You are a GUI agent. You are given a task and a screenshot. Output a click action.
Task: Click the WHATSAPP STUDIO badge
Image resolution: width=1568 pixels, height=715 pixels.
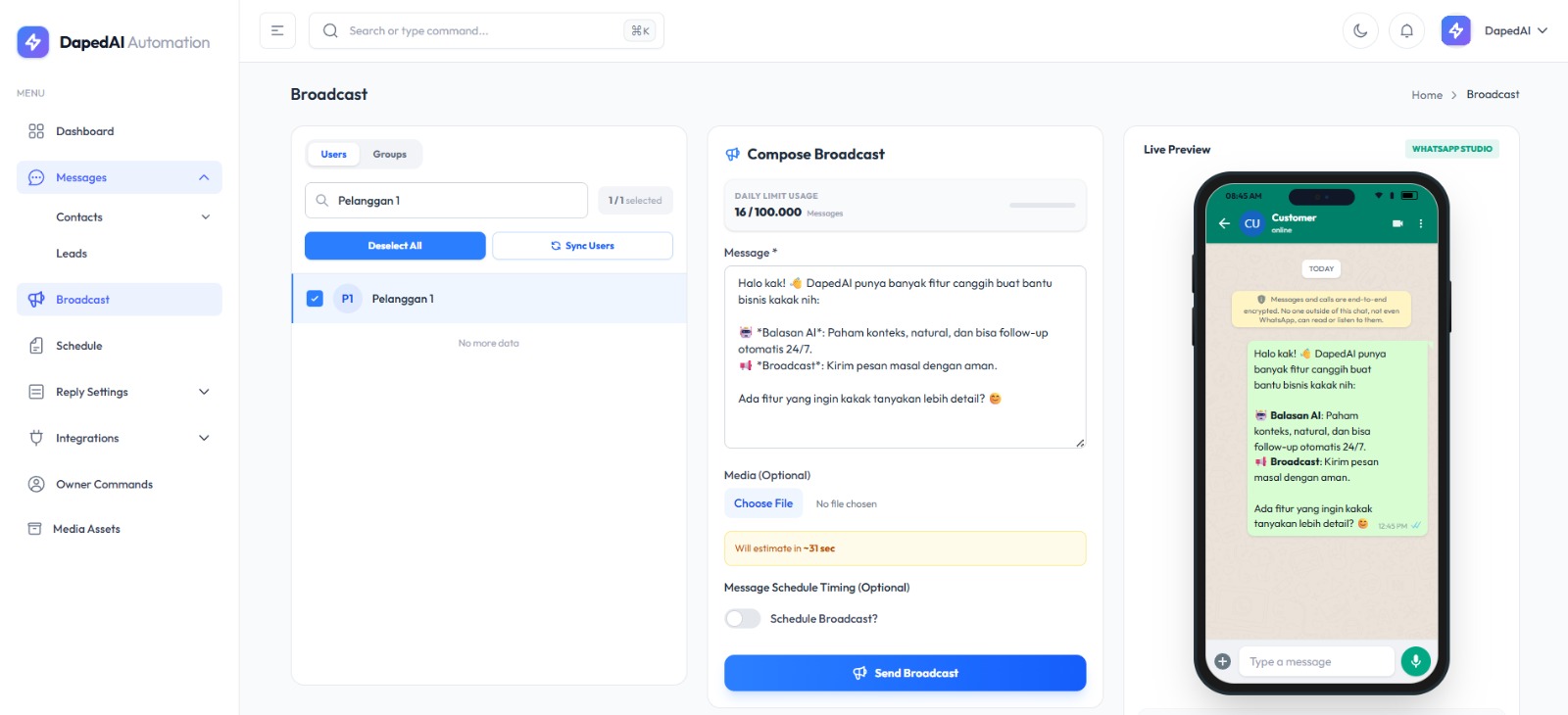[1451, 149]
